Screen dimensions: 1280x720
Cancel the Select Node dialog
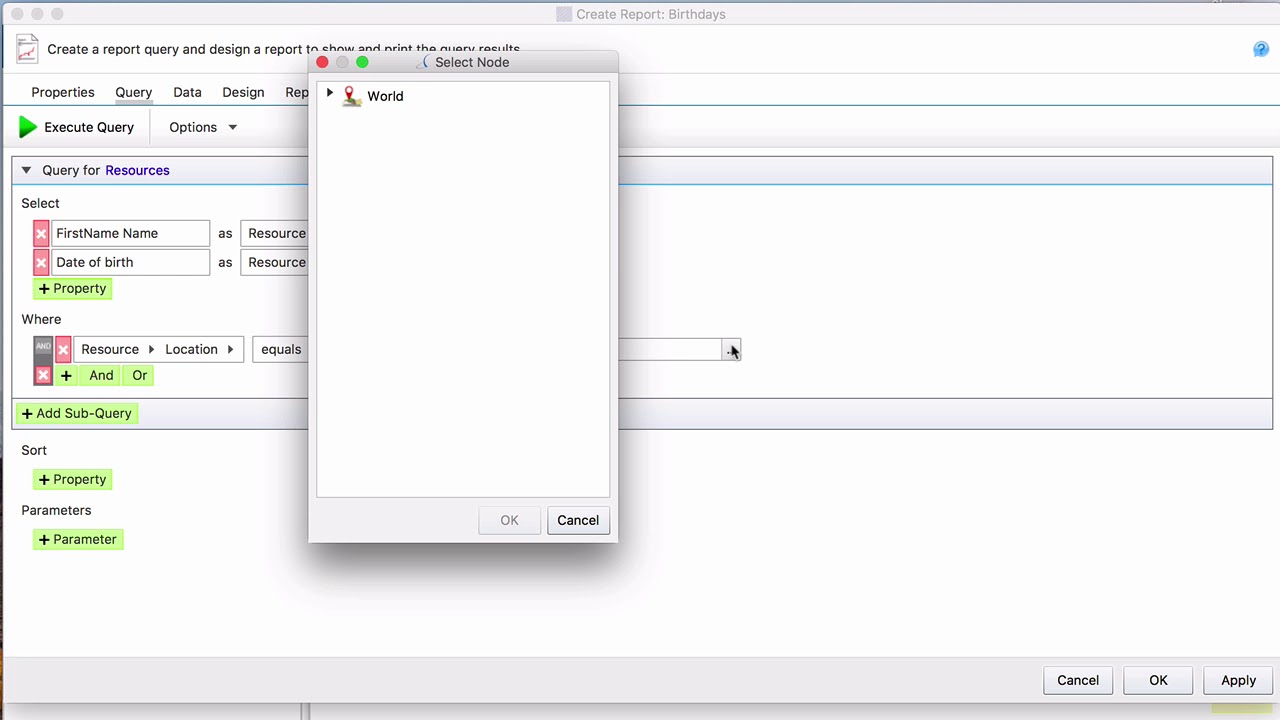pyautogui.click(x=578, y=520)
